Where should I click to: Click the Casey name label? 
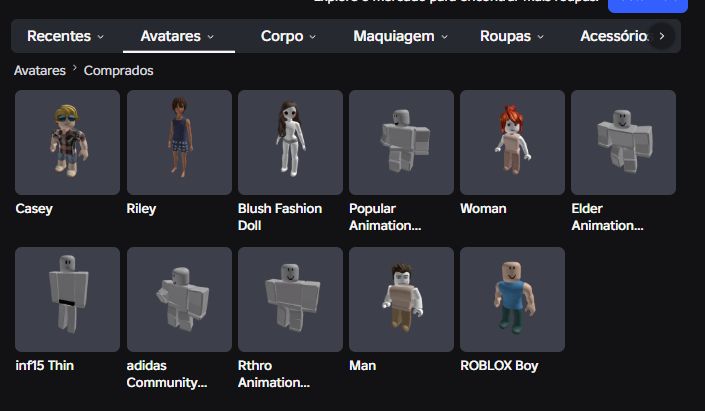coord(34,209)
